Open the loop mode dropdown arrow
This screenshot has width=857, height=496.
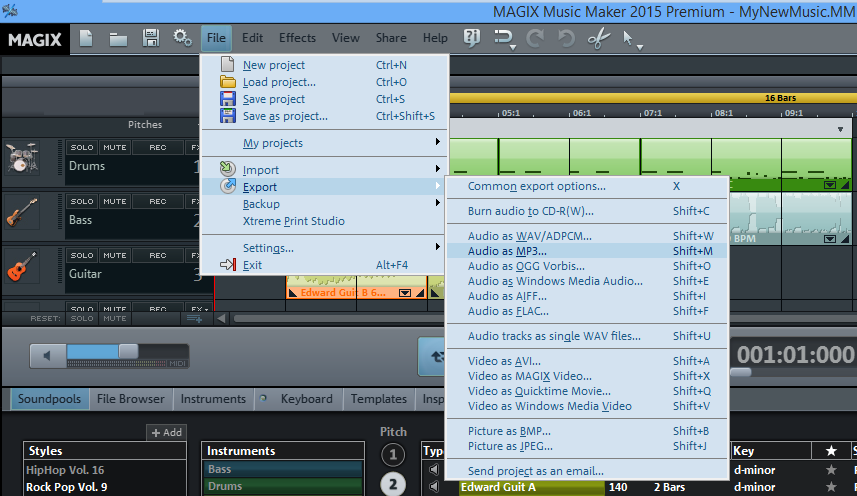pyautogui.click(x=513, y=48)
